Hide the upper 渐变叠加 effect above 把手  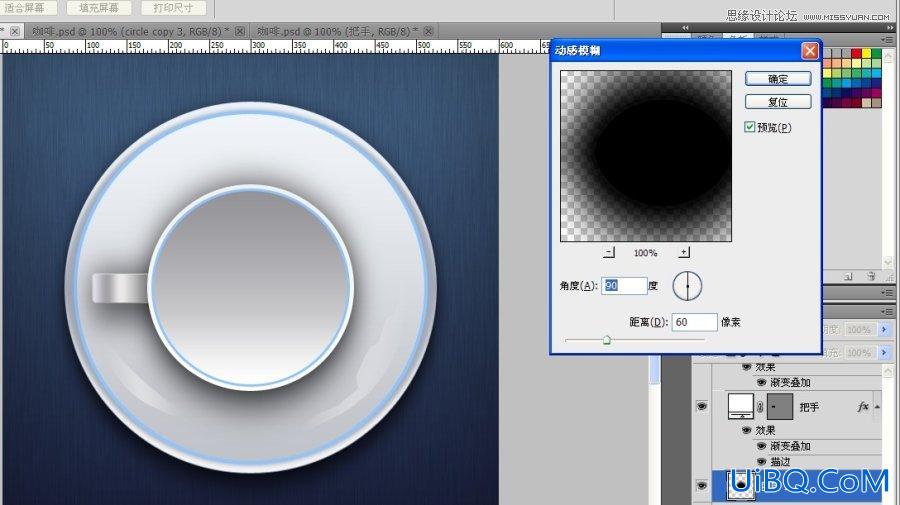[762, 382]
